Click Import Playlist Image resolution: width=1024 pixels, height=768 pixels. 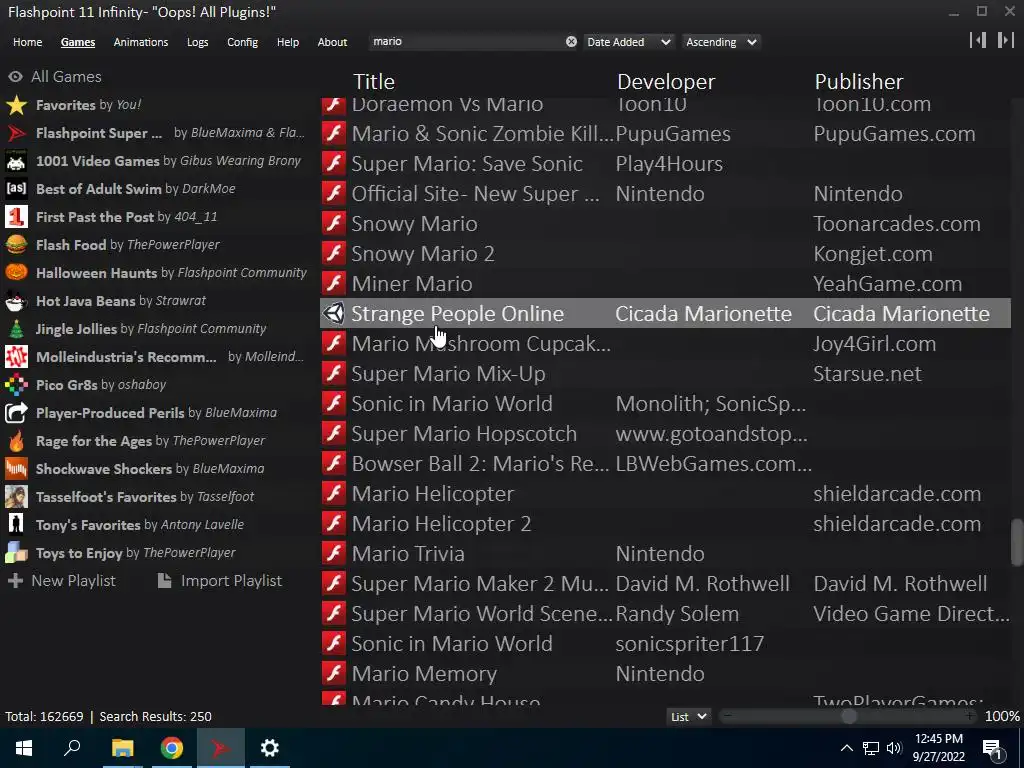[220, 581]
